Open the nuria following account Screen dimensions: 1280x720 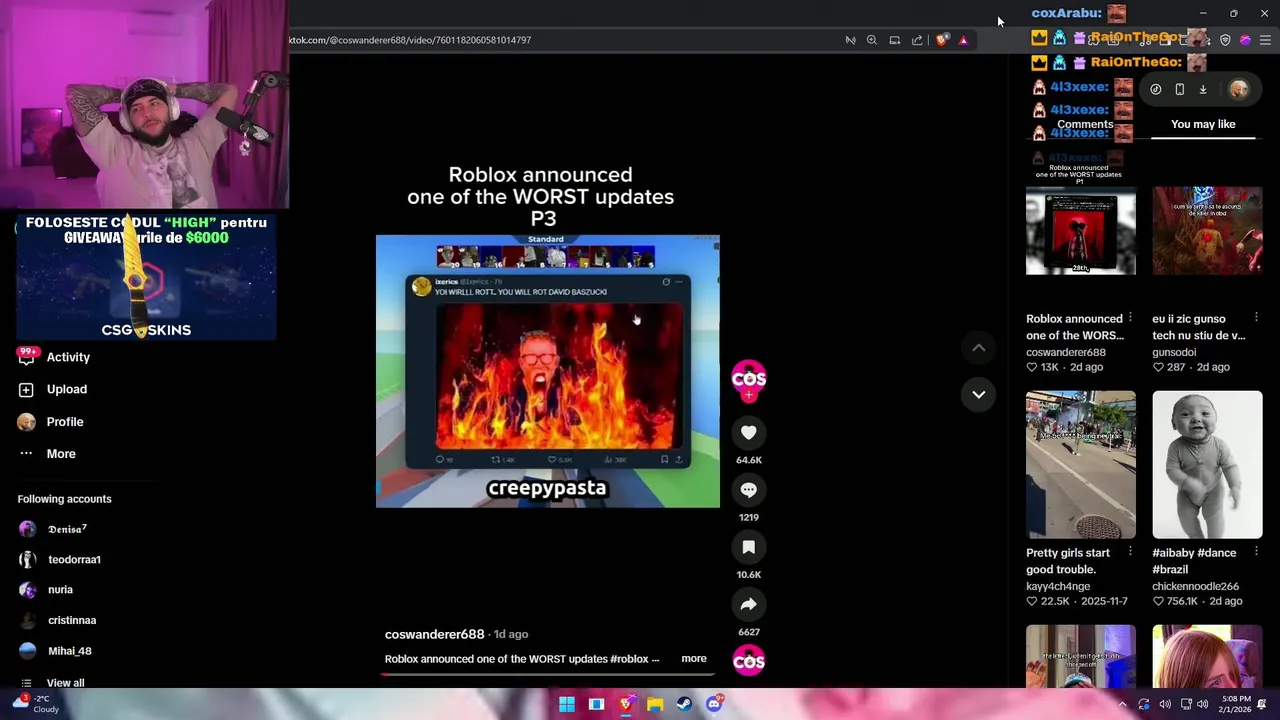(x=60, y=590)
